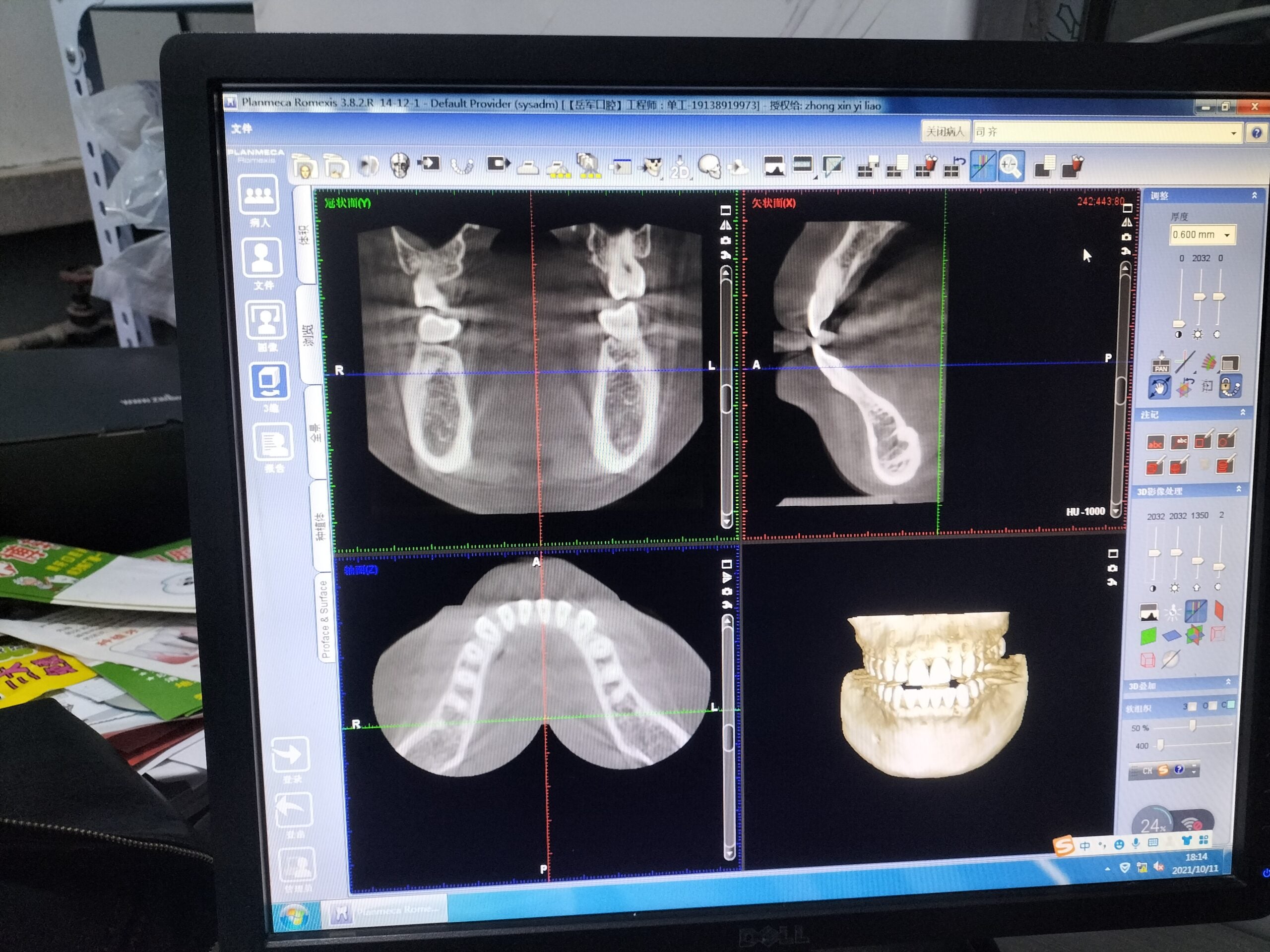1270x952 pixels.
Task: Click the dental arch toolbar icon
Action: (x=461, y=167)
